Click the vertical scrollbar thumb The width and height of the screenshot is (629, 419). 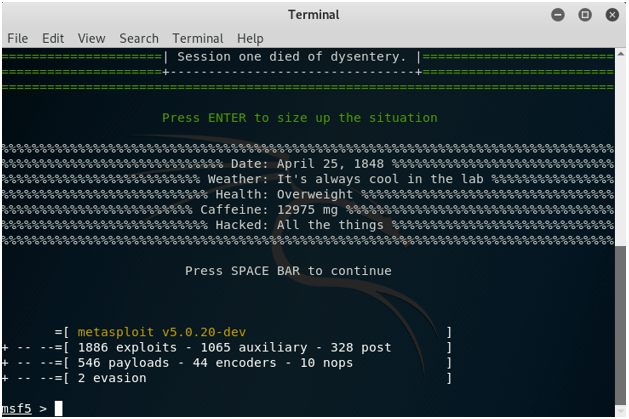(x=620, y=330)
